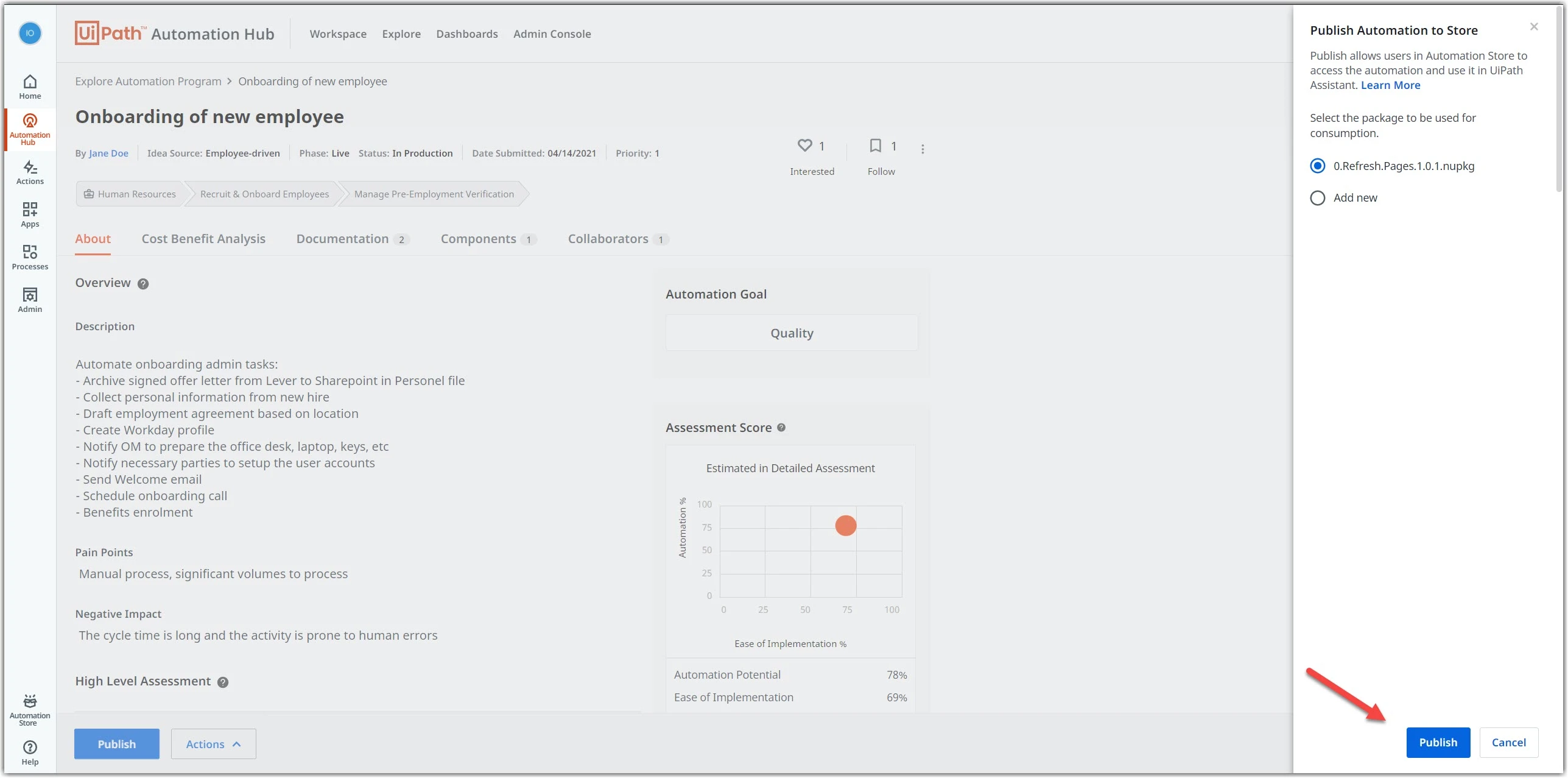
Task: Open the Workspace menu
Action: 338,34
